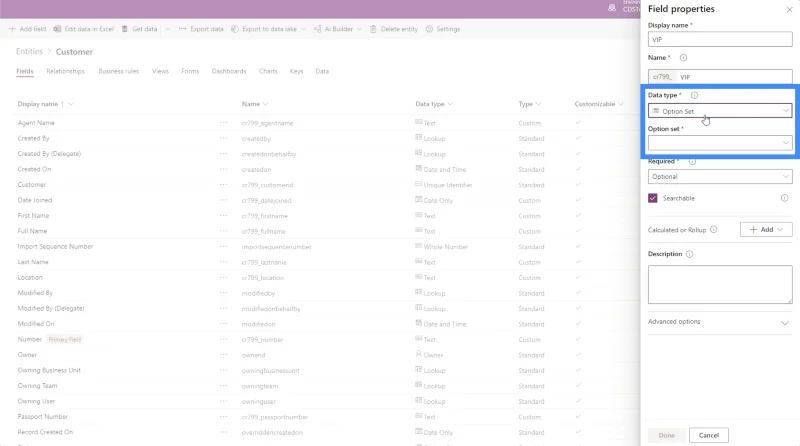Open the Keys tab
The height and width of the screenshot is (446, 800).
[x=296, y=71]
